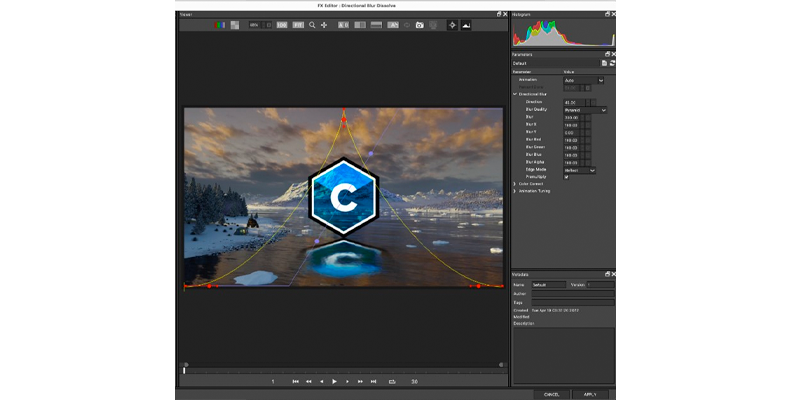Open the Blur Quality Pyramid dropdown
792x400 pixels.
(x=585, y=110)
